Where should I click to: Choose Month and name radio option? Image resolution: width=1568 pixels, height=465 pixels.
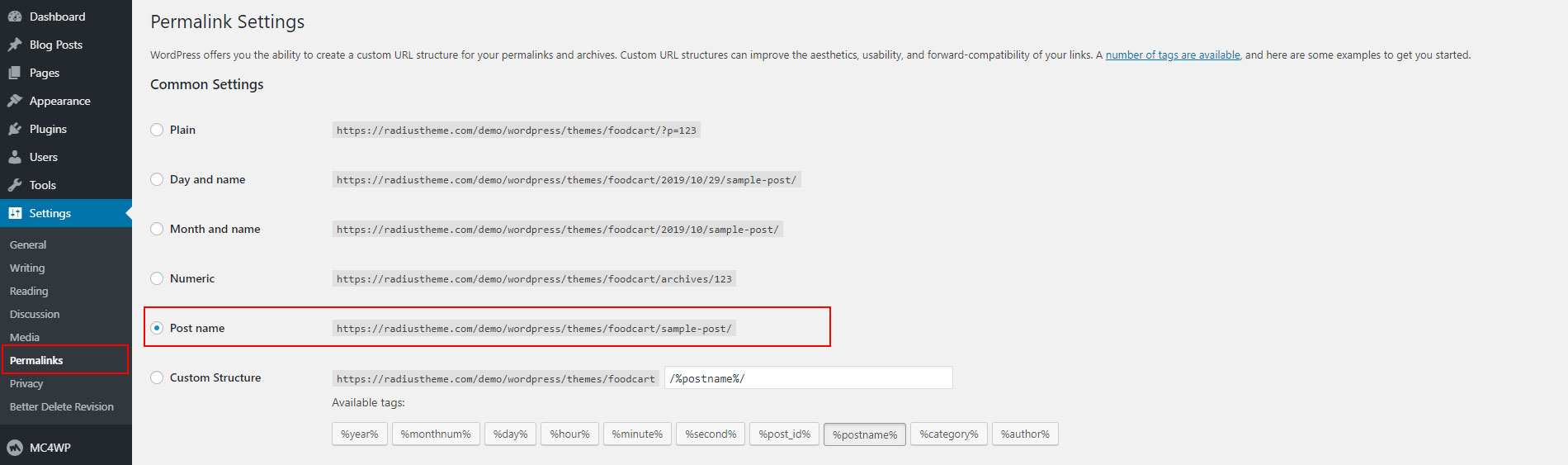157,229
